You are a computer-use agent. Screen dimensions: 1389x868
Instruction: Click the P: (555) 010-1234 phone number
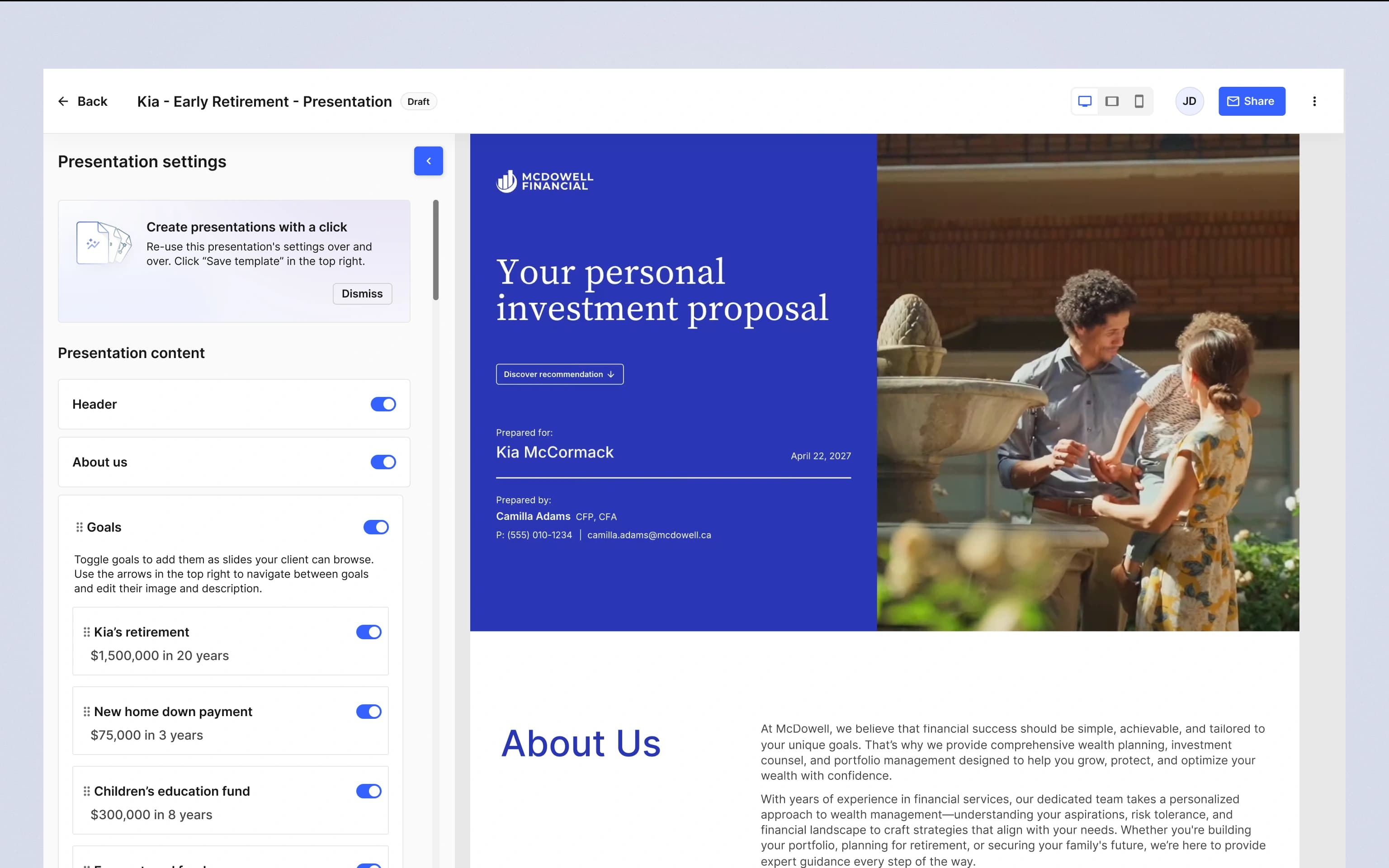tap(534, 535)
